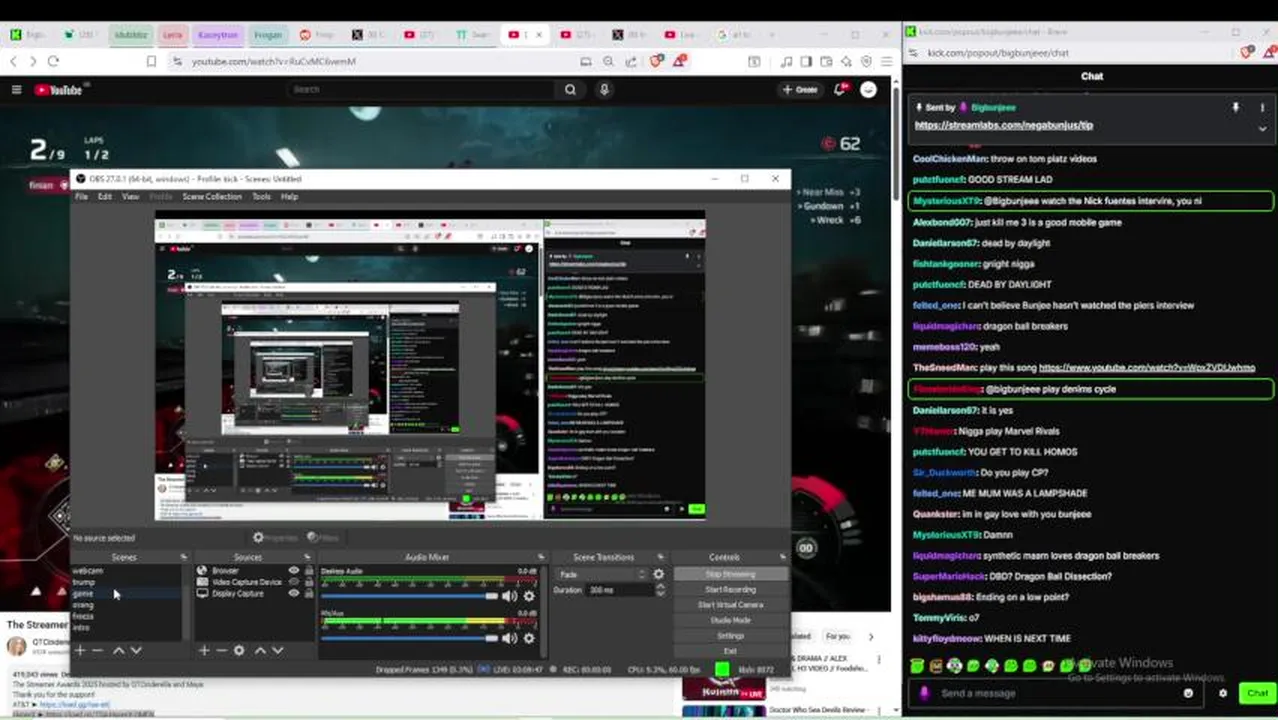Image resolution: width=1278 pixels, height=720 pixels.
Task: Open Desktop Audio settings gear
Action: [x=529, y=596]
